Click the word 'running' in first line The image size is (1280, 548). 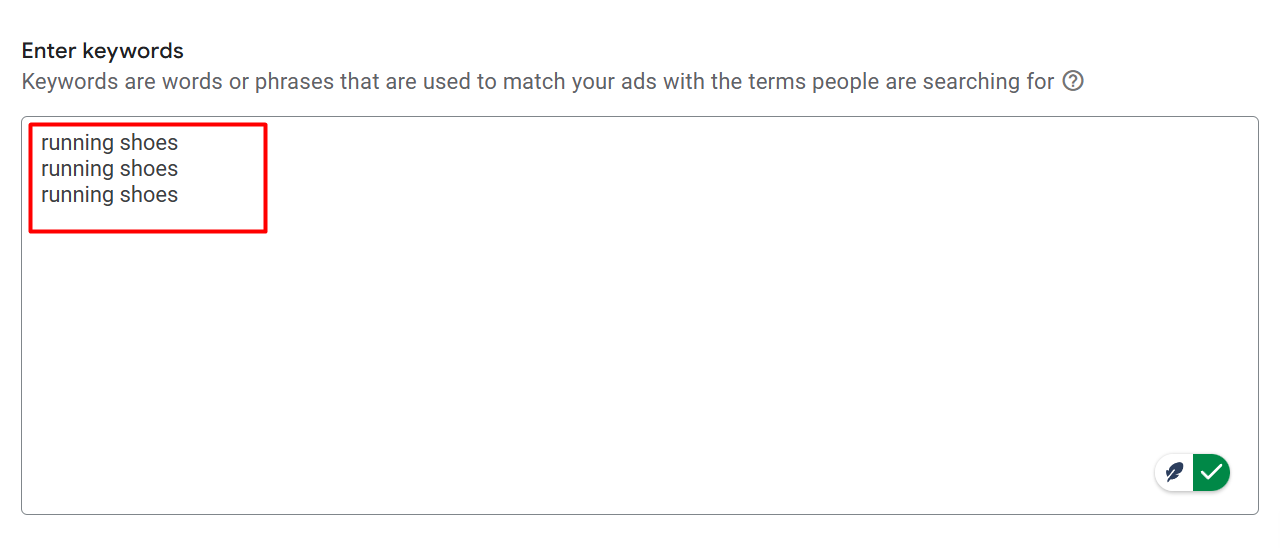77,143
